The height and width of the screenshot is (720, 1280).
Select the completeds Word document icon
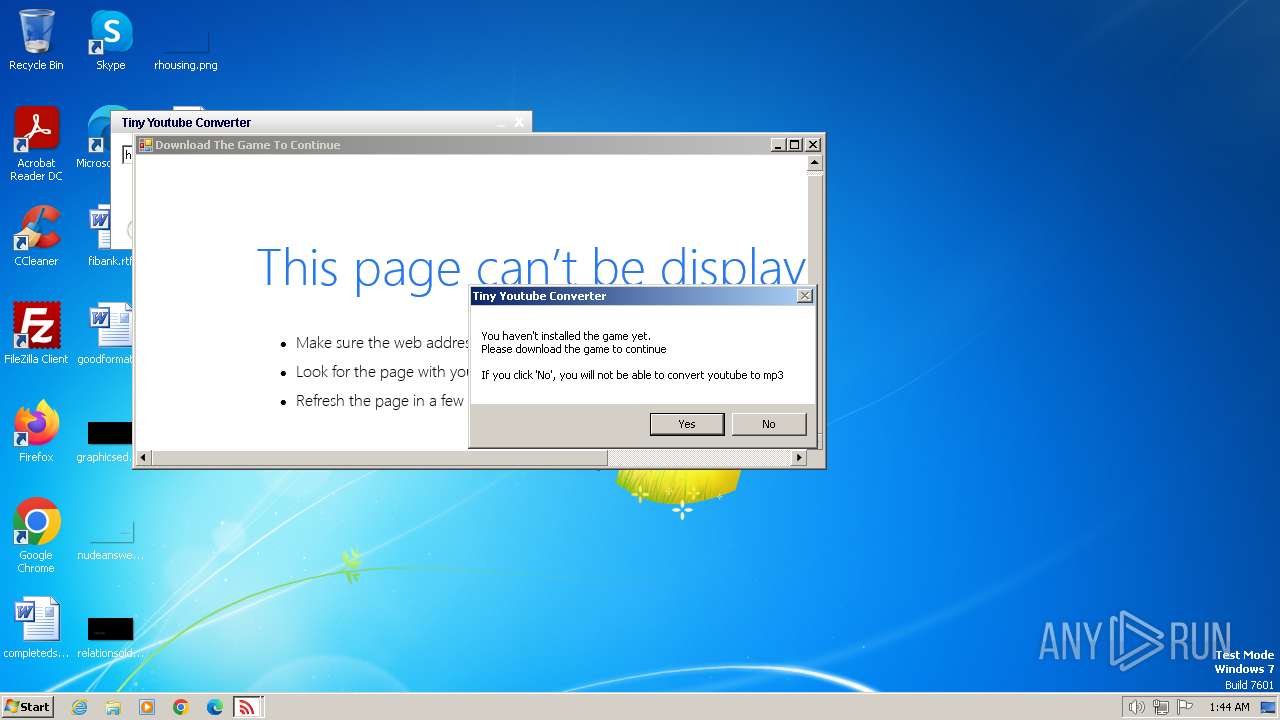(36, 628)
